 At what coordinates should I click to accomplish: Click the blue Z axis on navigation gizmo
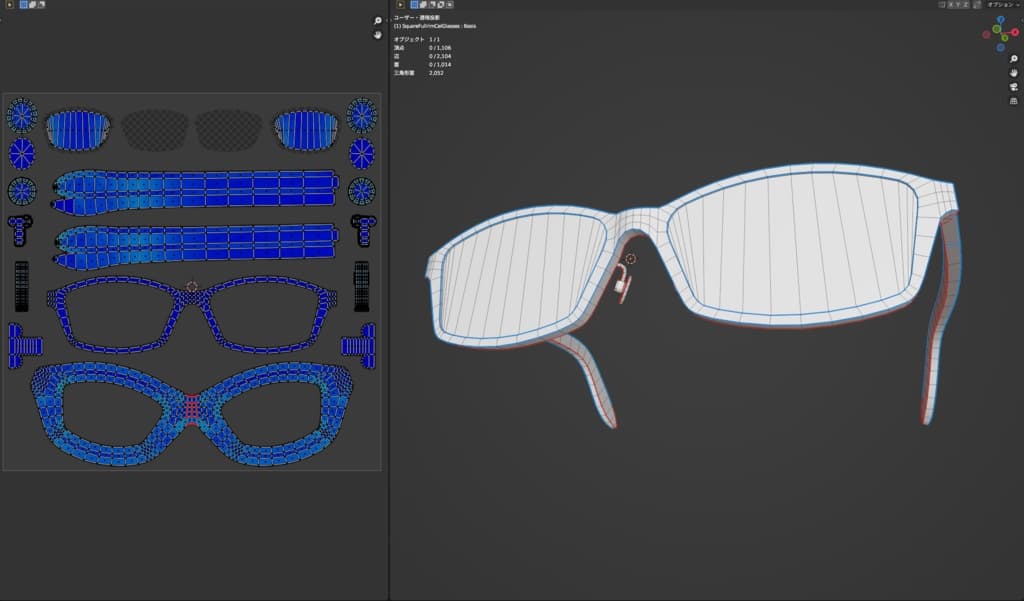1001,20
